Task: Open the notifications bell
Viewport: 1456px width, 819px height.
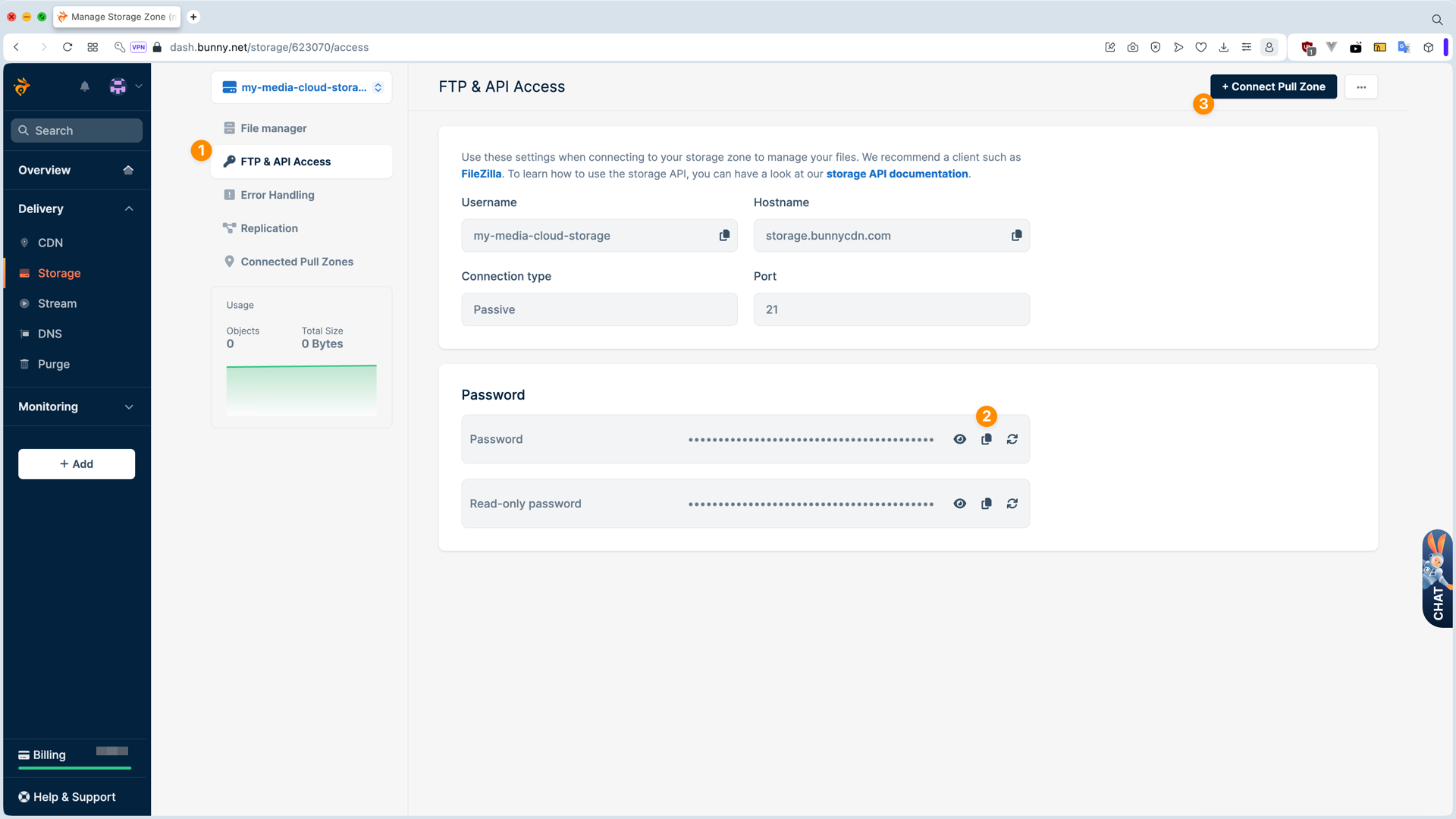Action: pyautogui.click(x=85, y=86)
